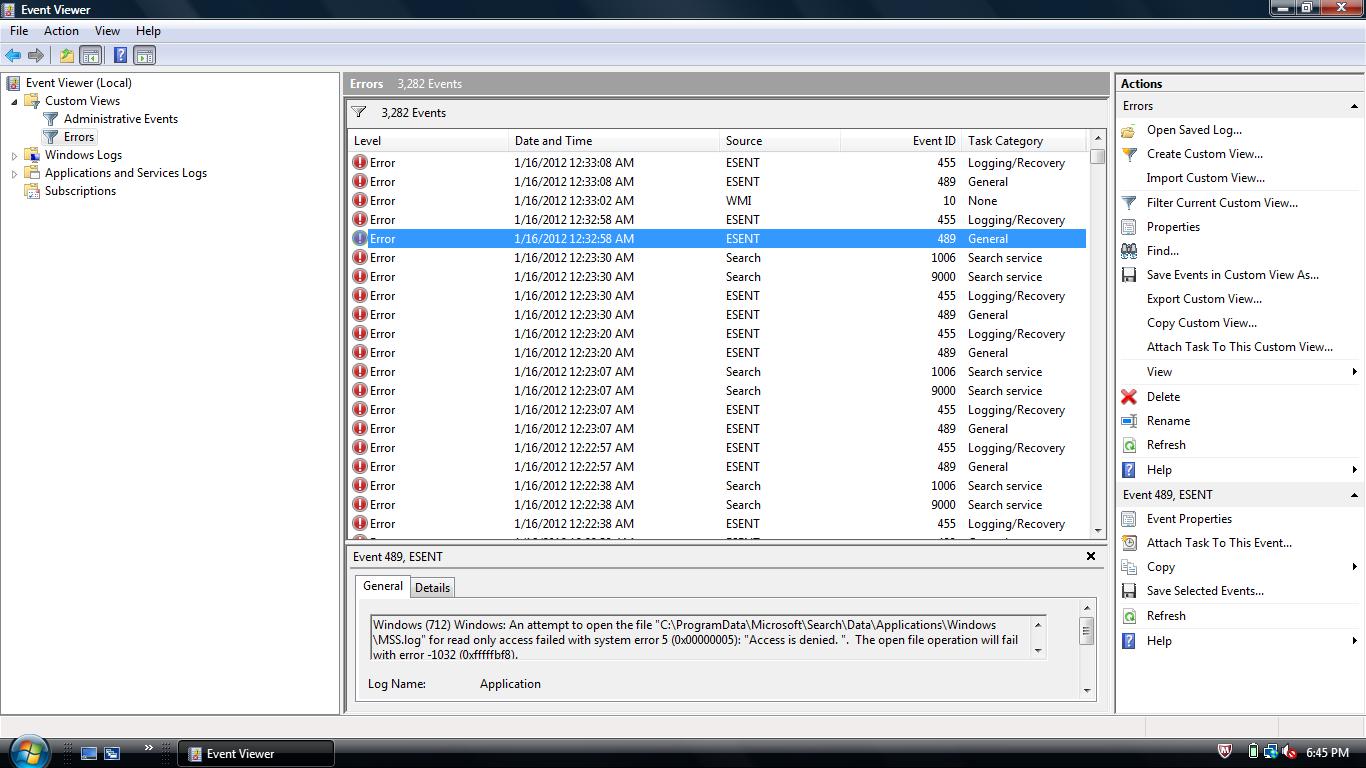
Task: Click the Rename icon in Actions pane
Action: pyautogui.click(x=1129, y=421)
